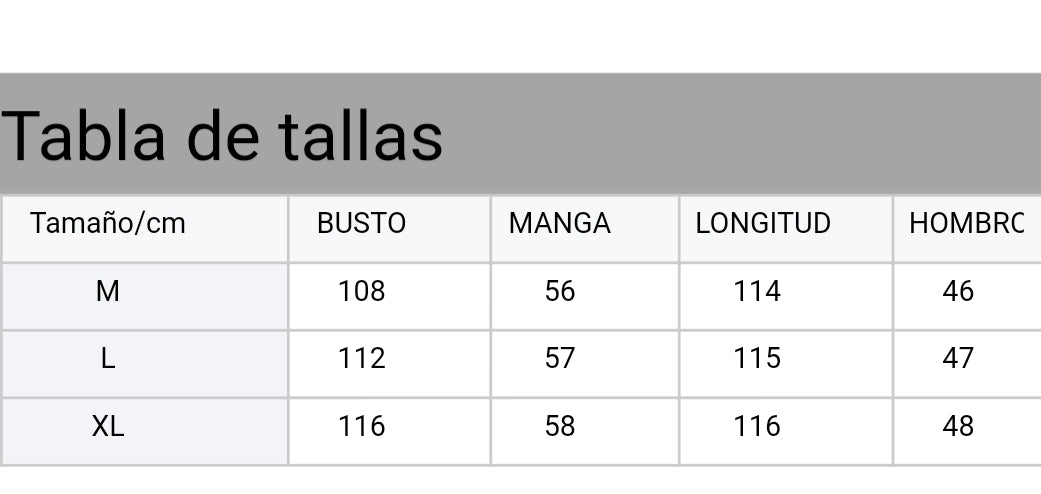Click the BUSTO column header
1041x494 pixels.
pyautogui.click(x=361, y=223)
